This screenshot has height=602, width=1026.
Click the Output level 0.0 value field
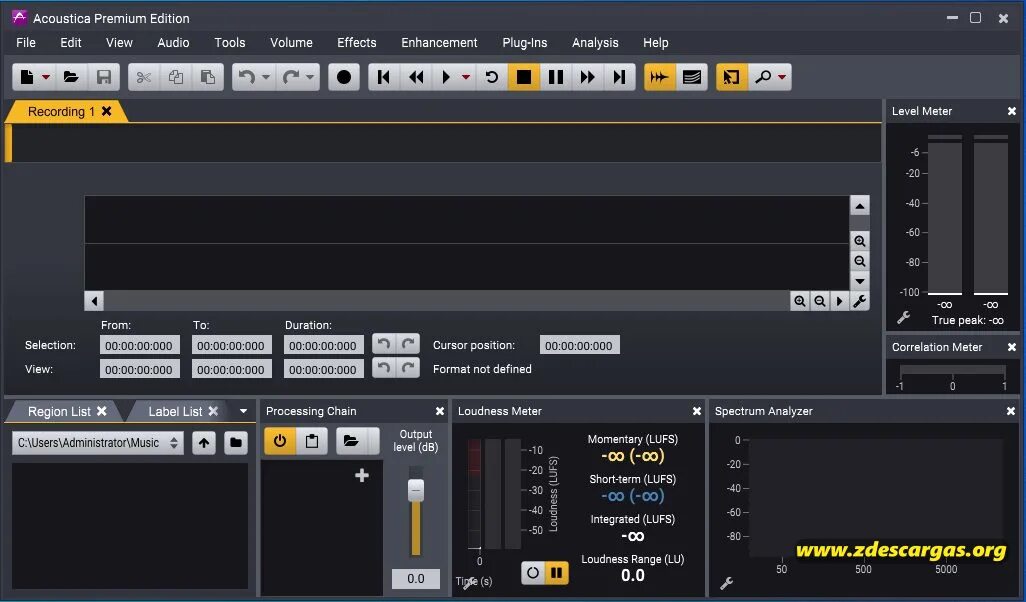(x=416, y=578)
